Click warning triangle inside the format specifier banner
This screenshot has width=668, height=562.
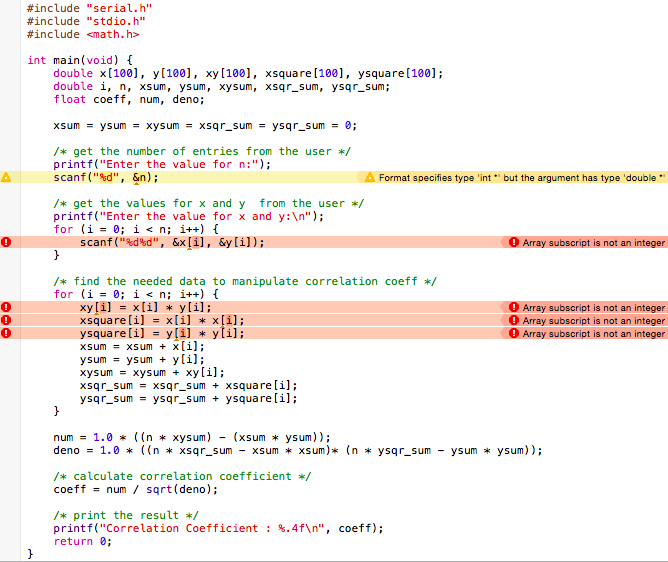370,178
